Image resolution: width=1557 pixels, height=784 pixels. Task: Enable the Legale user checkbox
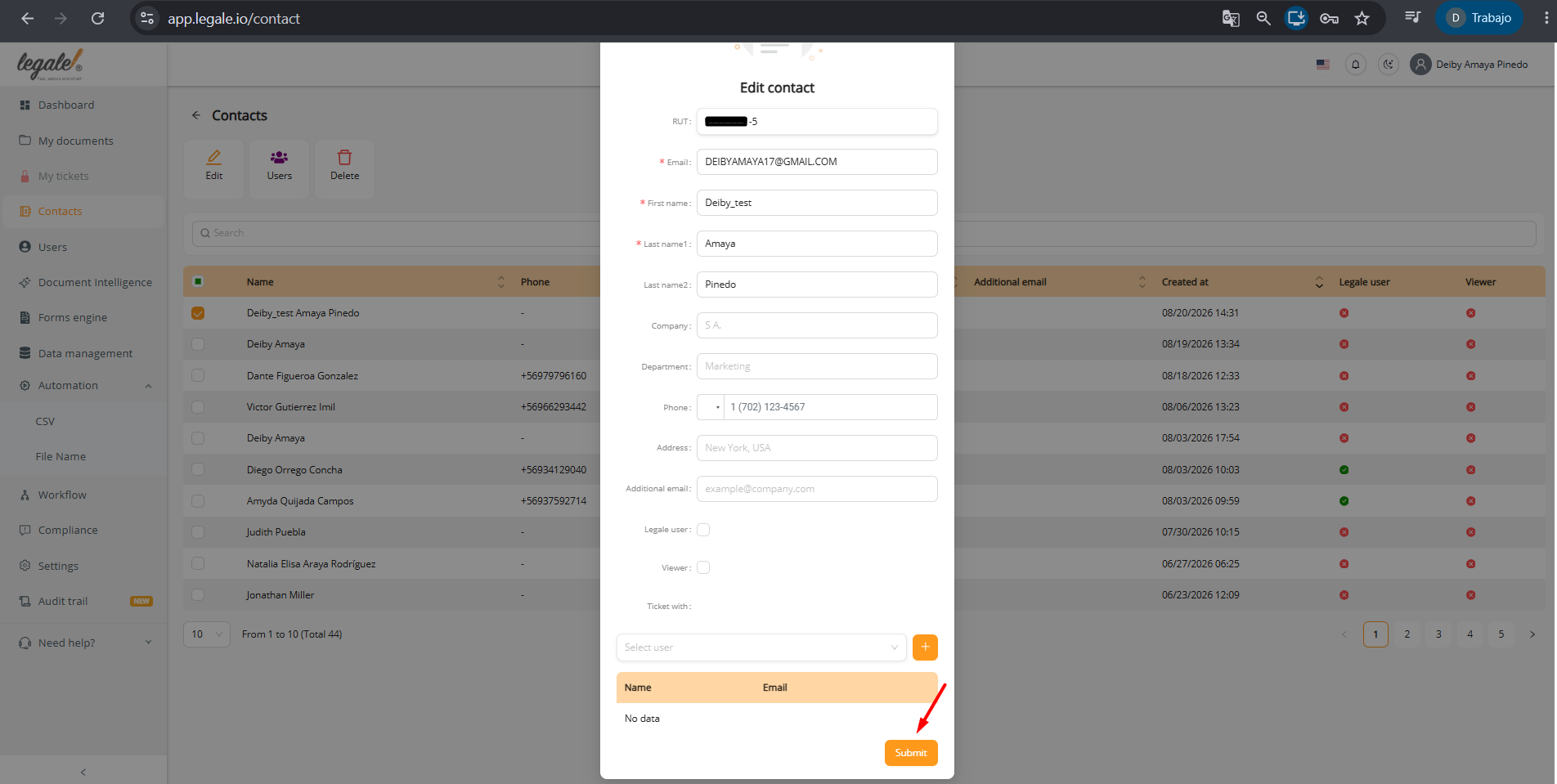pos(703,530)
